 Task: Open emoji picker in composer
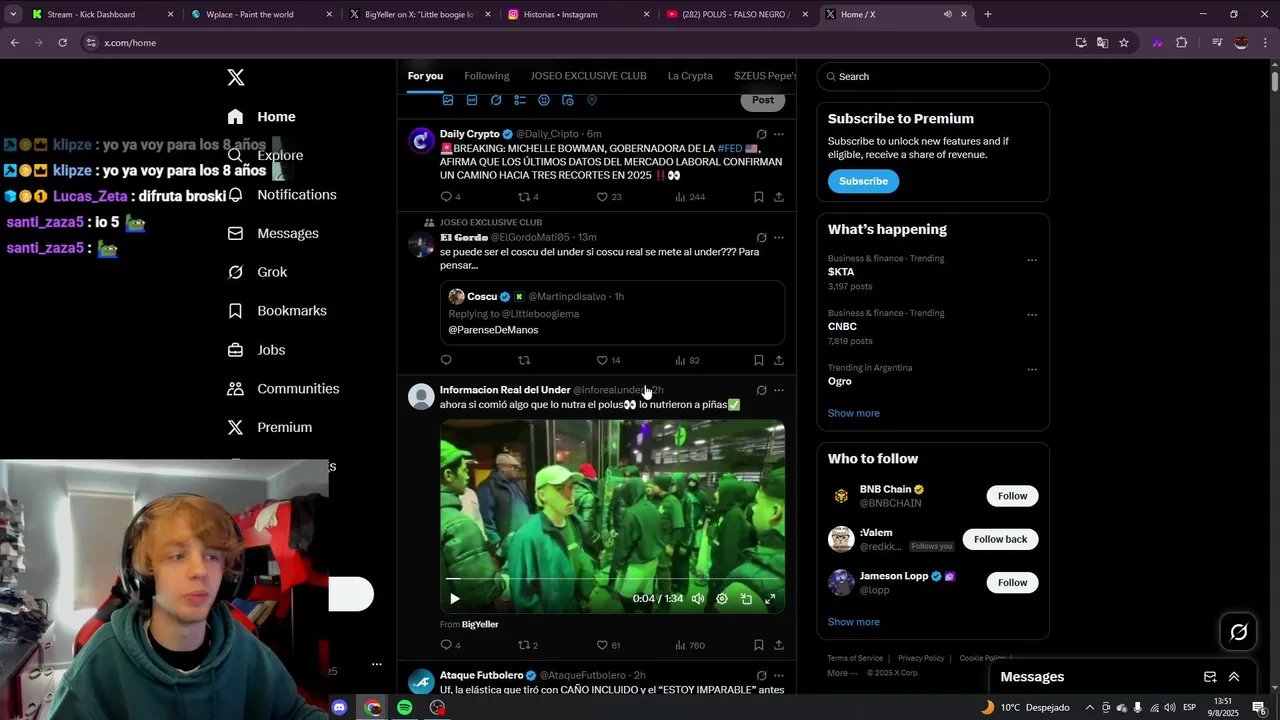544,100
